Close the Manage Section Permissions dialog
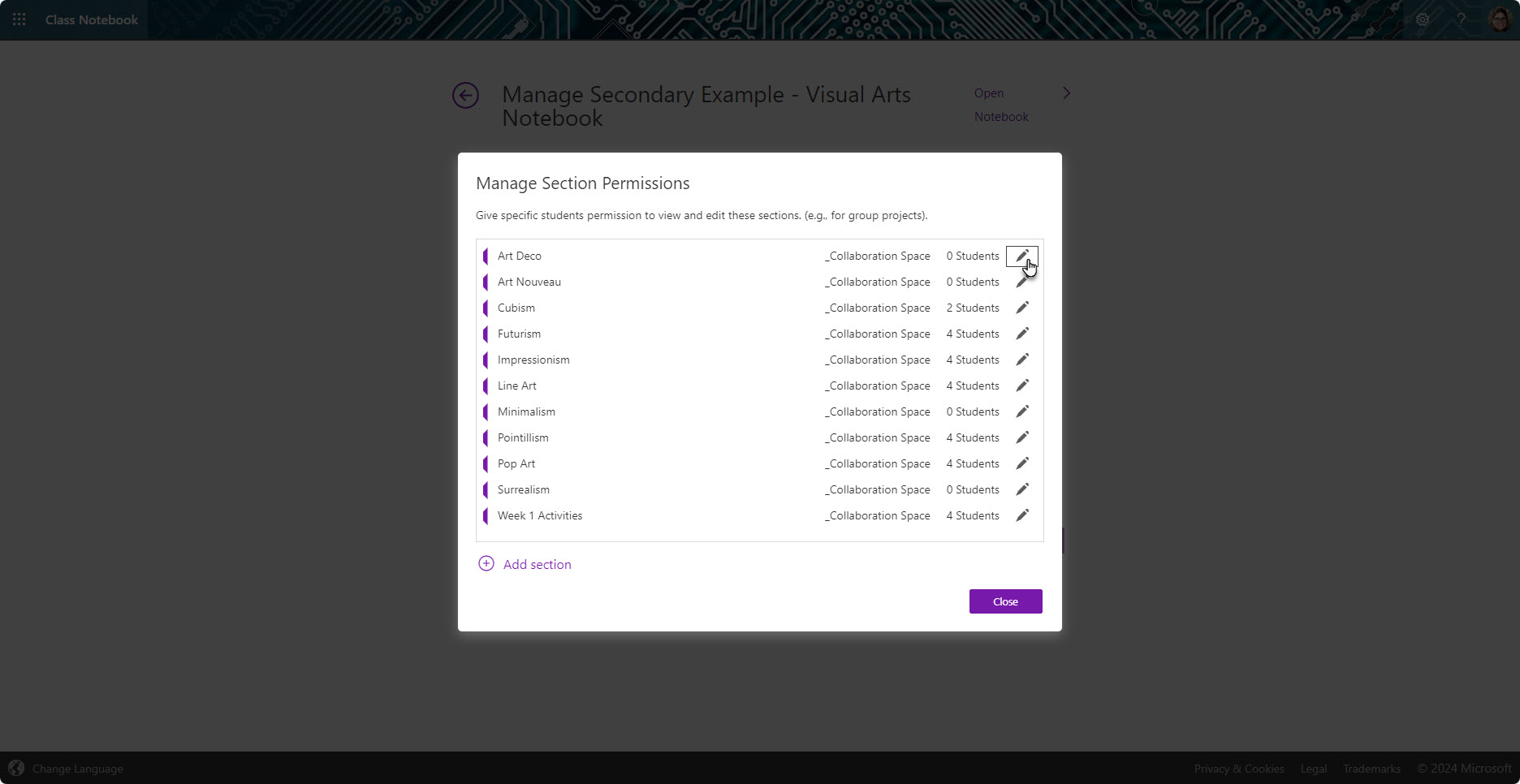 click(x=1005, y=601)
